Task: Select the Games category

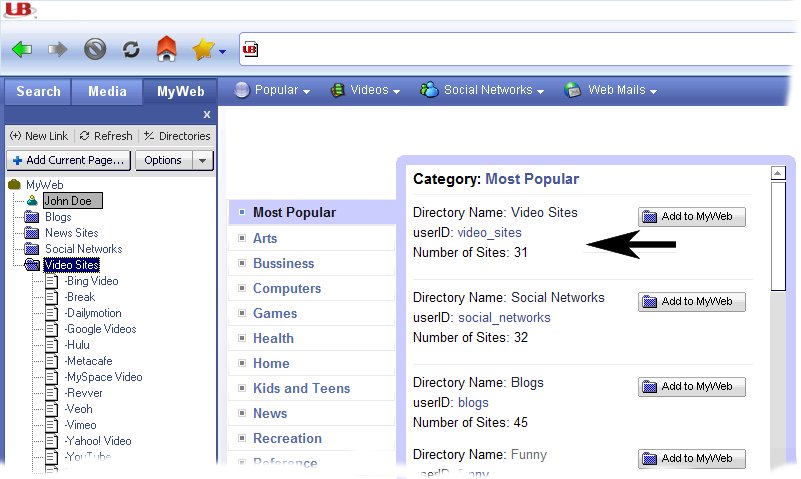Action: coord(312,314)
